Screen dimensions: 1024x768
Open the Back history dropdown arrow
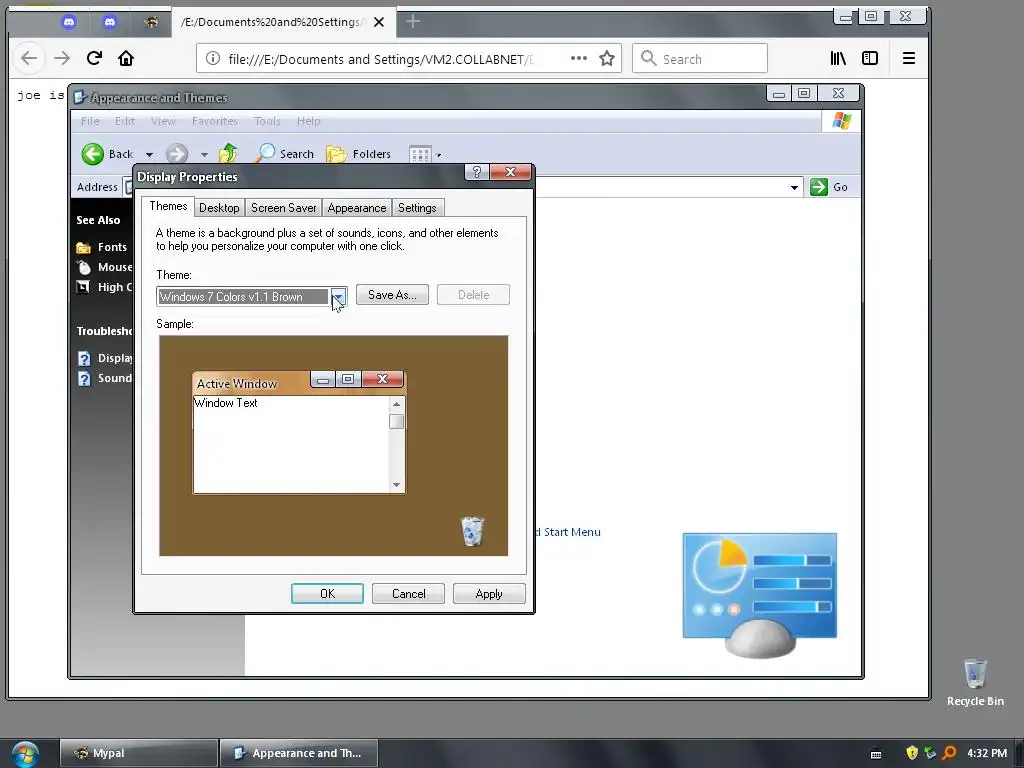(x=150, y=155)
